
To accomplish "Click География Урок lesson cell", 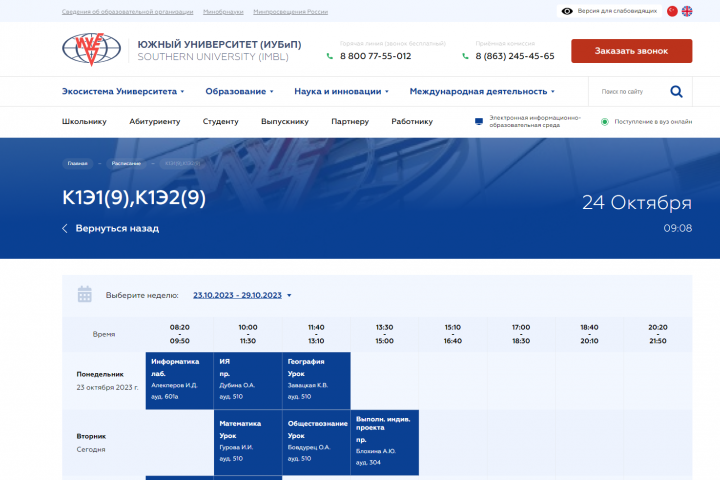I will coord(316,381).
